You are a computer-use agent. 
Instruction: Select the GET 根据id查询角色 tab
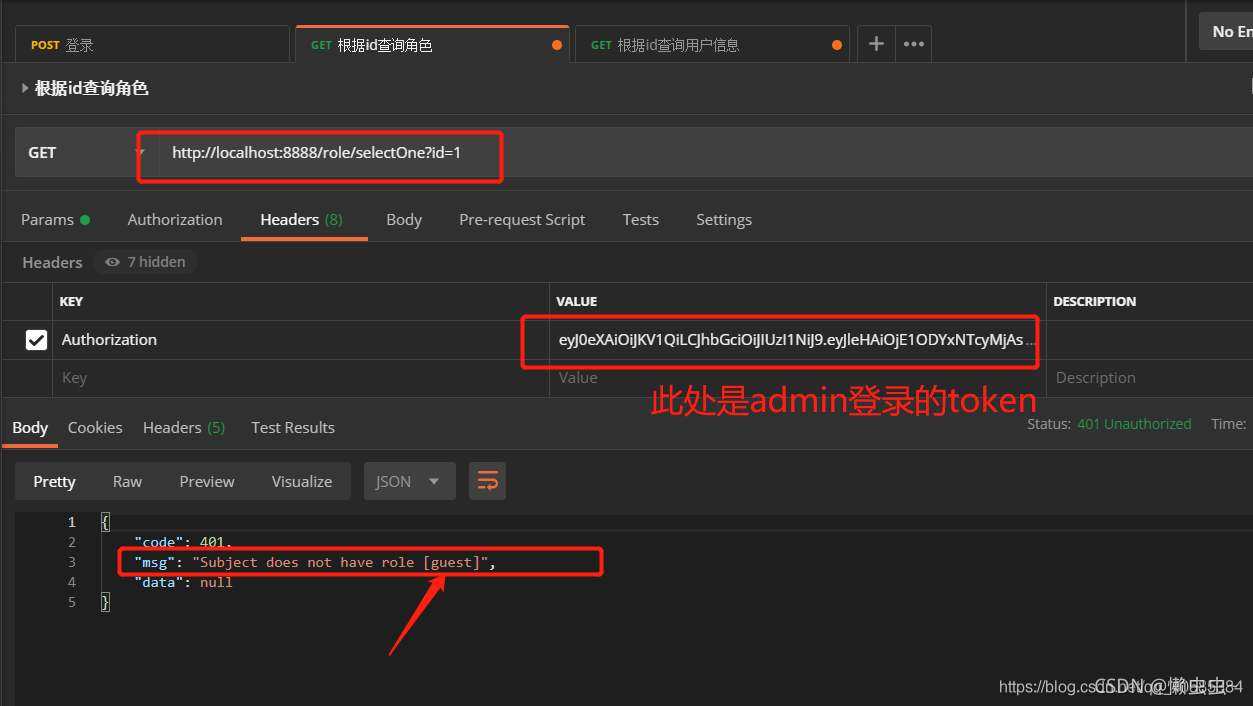[x=432, y=45]
